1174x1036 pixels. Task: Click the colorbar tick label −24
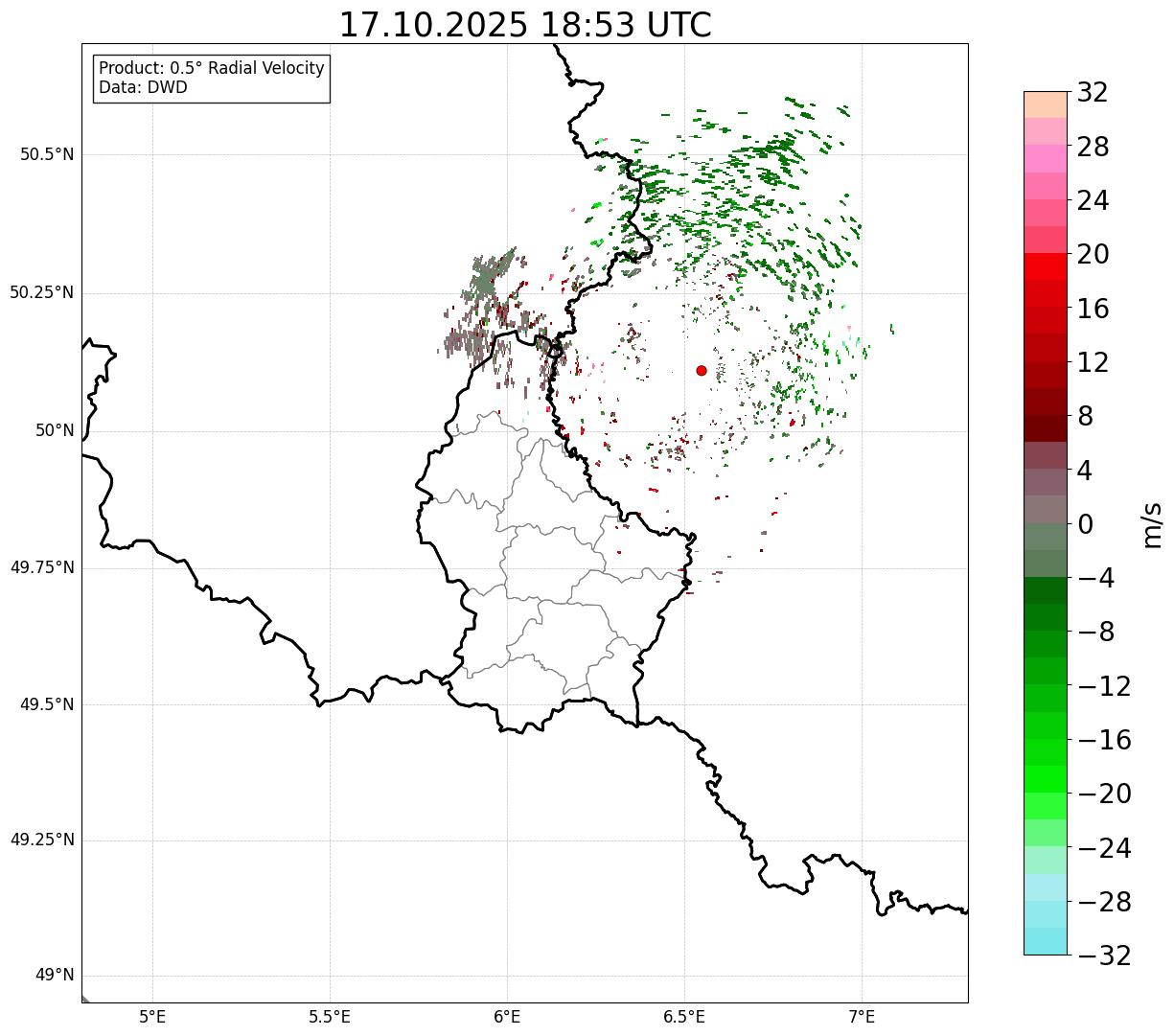pyautogui.click(x=1104, y=848)
